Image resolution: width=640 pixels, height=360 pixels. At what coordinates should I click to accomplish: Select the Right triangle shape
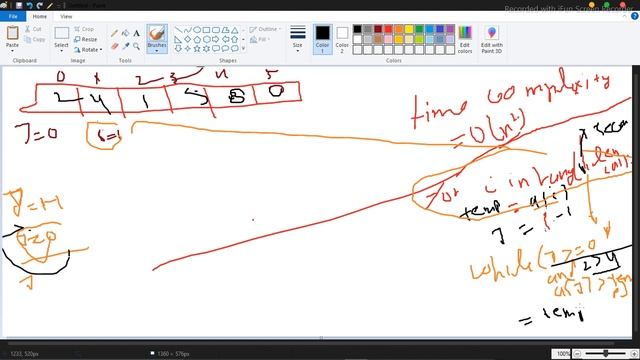(178, 39)
